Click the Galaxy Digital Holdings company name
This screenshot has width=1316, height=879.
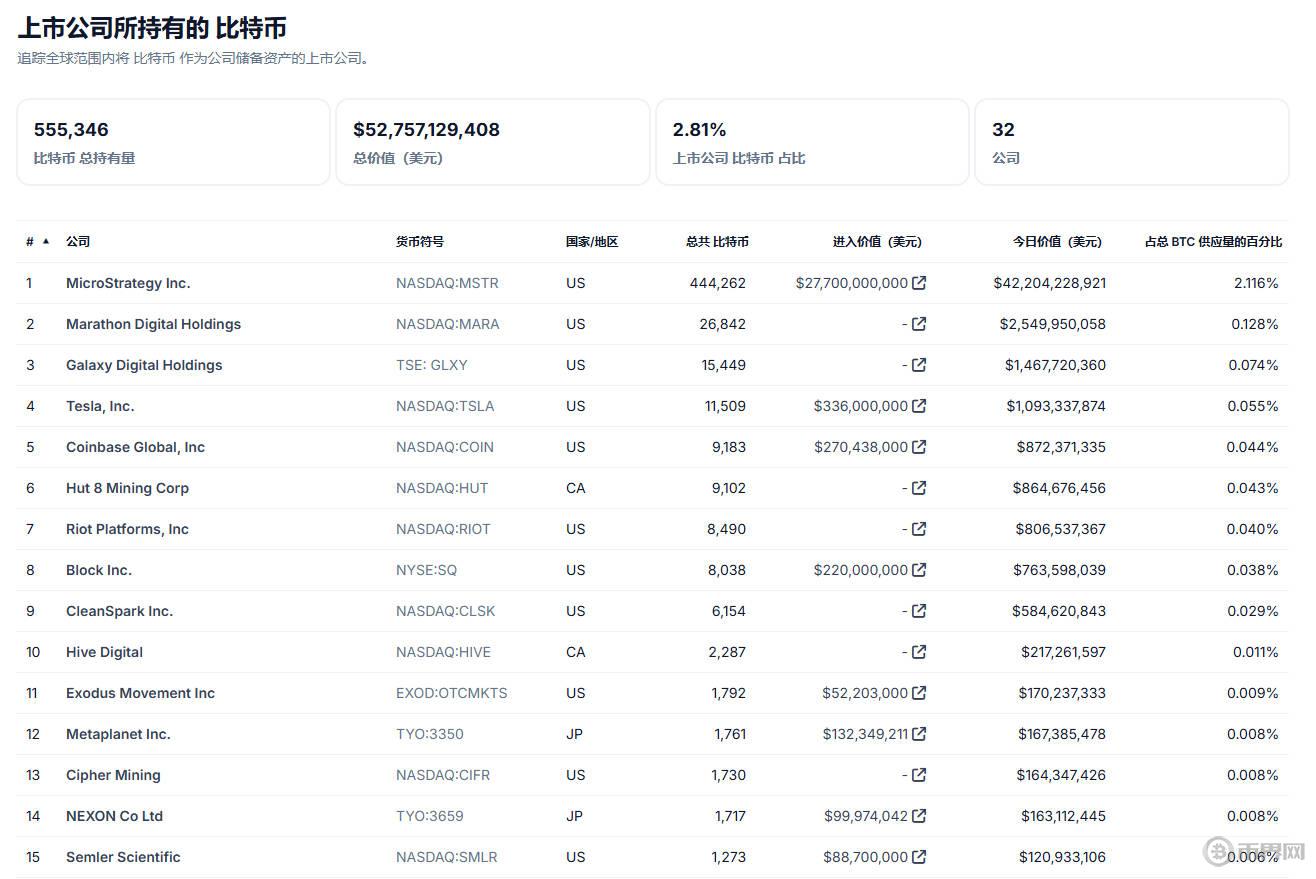(144, 365)
